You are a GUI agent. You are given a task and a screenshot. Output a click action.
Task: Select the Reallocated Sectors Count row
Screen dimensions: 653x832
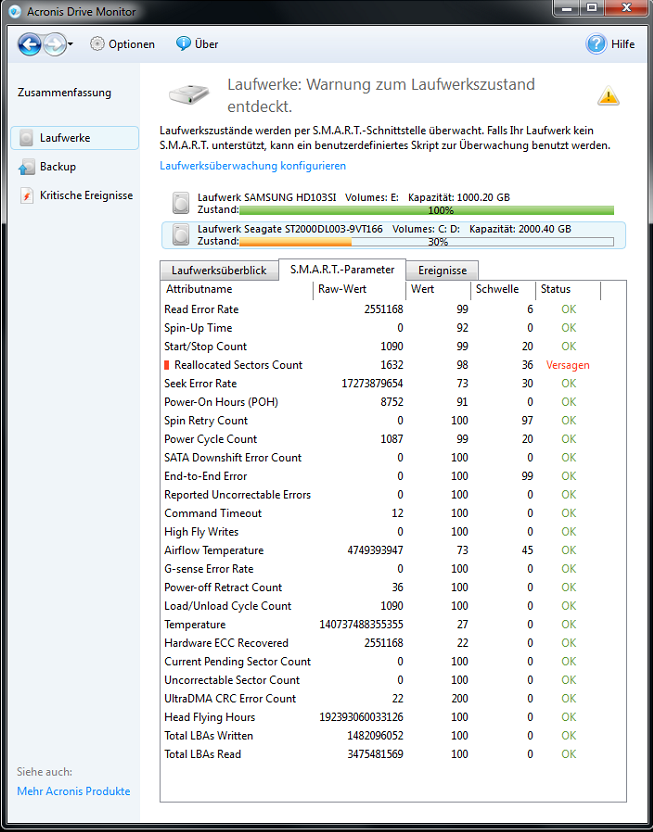(x=393, y=365)
